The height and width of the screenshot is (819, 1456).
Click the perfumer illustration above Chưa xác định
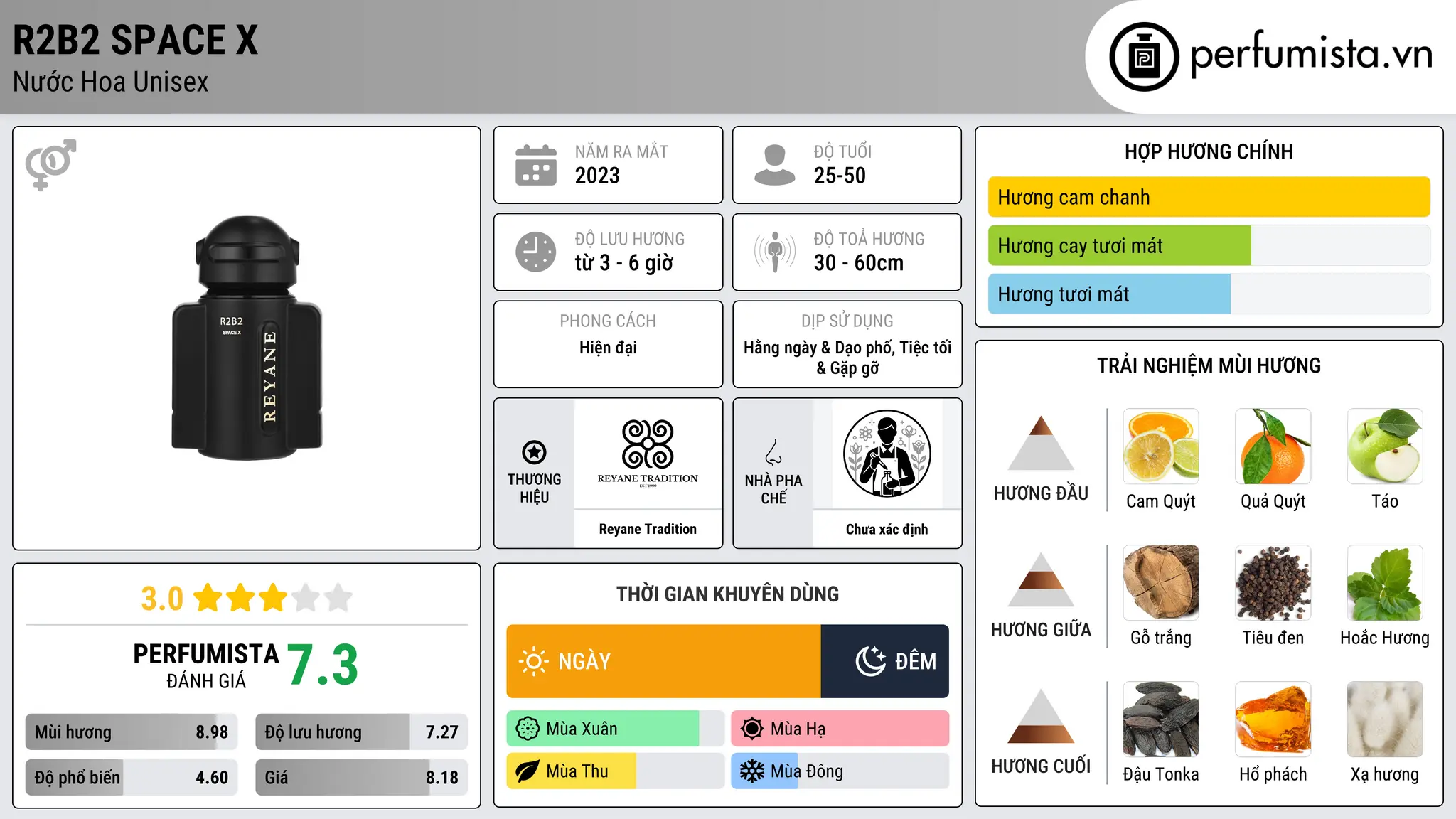pyautogui.click(x=887, y=454)
